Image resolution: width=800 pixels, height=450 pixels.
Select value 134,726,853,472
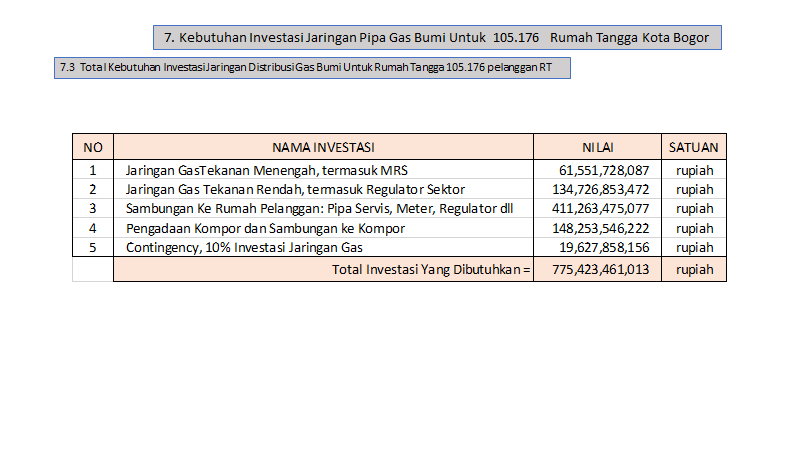pyautogui.click(x=597, y=189)
